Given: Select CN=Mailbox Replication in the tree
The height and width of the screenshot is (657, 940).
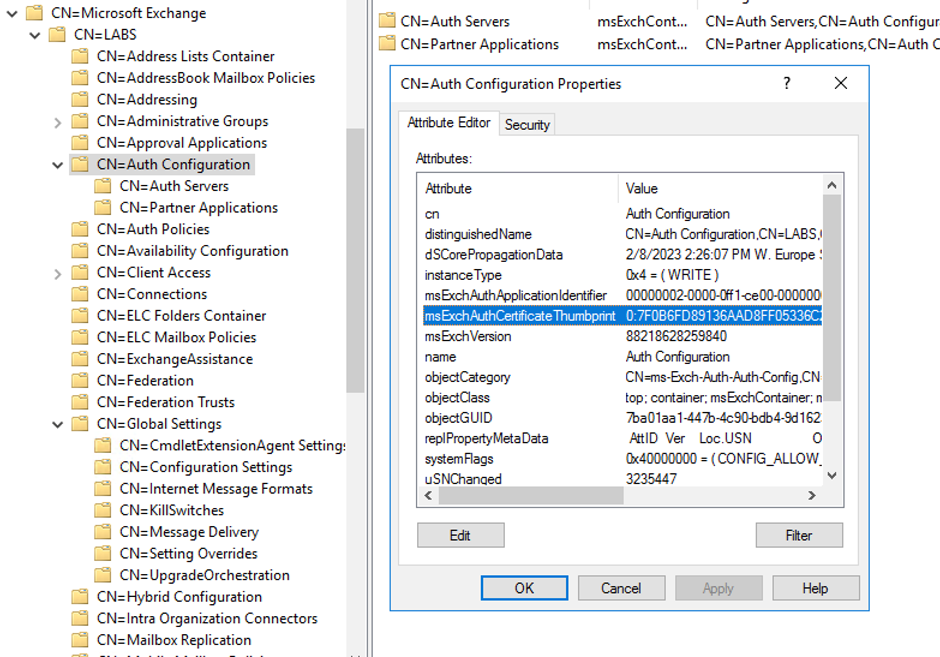Looking at the screenshot, I should coord(174,640).
